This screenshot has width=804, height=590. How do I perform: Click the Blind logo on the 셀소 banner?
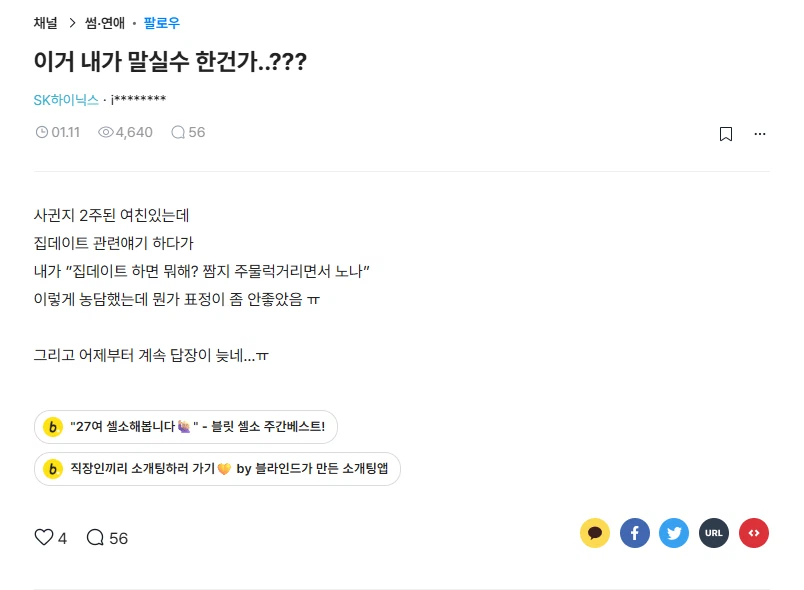click(52, 426)
